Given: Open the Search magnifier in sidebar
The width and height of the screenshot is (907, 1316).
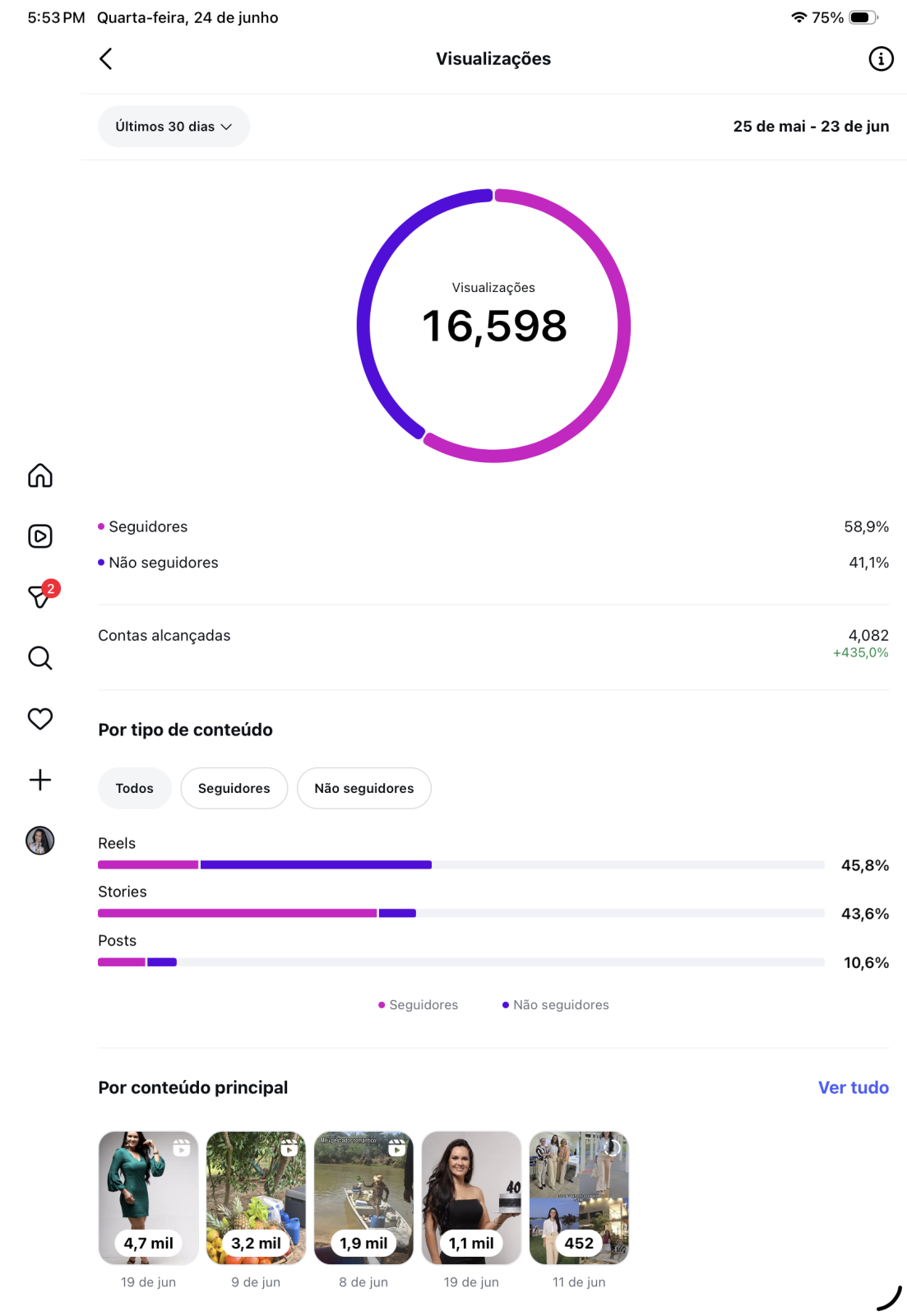Looking at the screenshot, I should pos(40,658).
